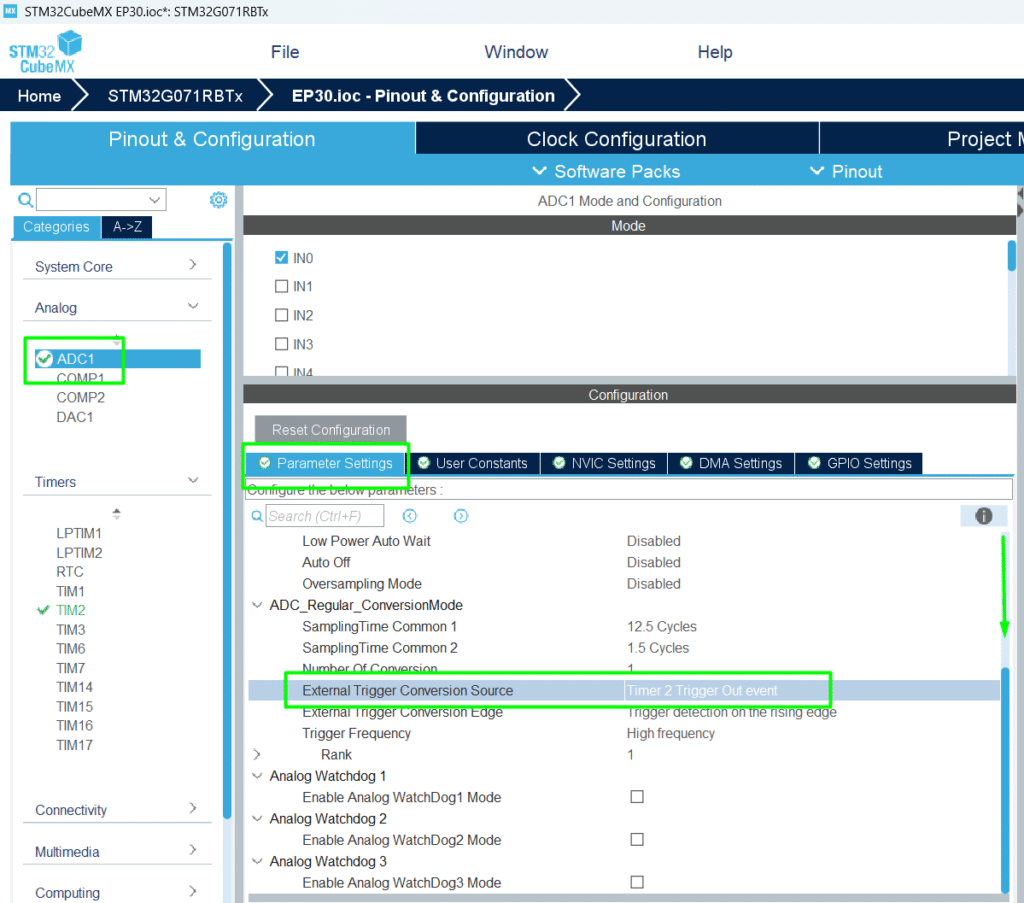Enable the IN1 channel checkbox

(x=281, y=287)
